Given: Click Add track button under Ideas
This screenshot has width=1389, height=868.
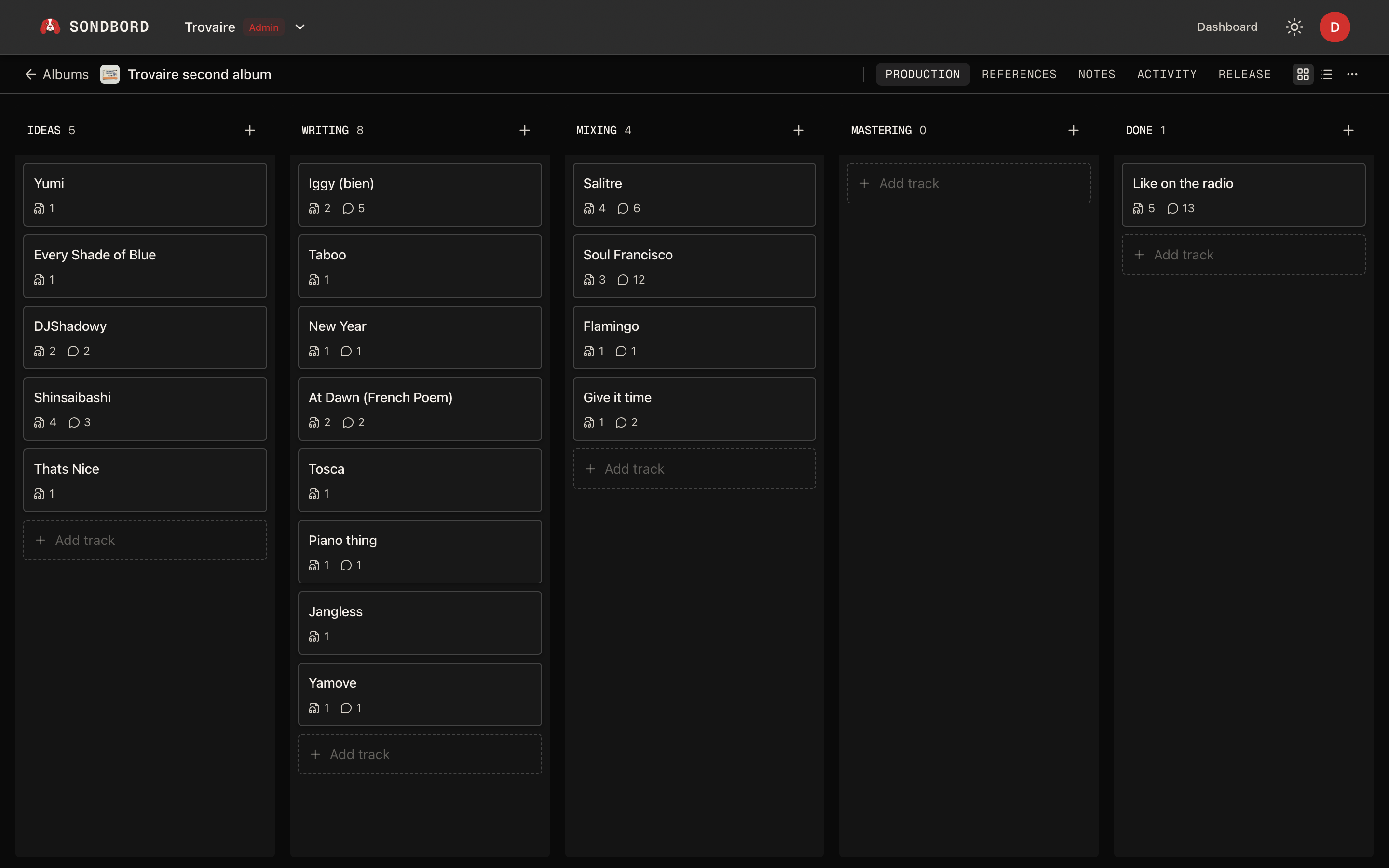Looking at the screenshot, I should click(145, 540).
